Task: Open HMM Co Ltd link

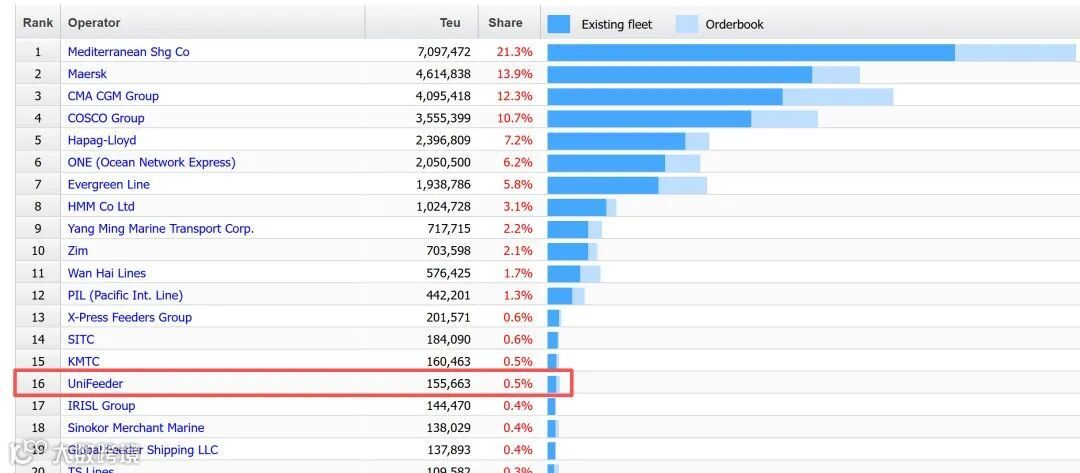Action: click(x=101, y=207)
